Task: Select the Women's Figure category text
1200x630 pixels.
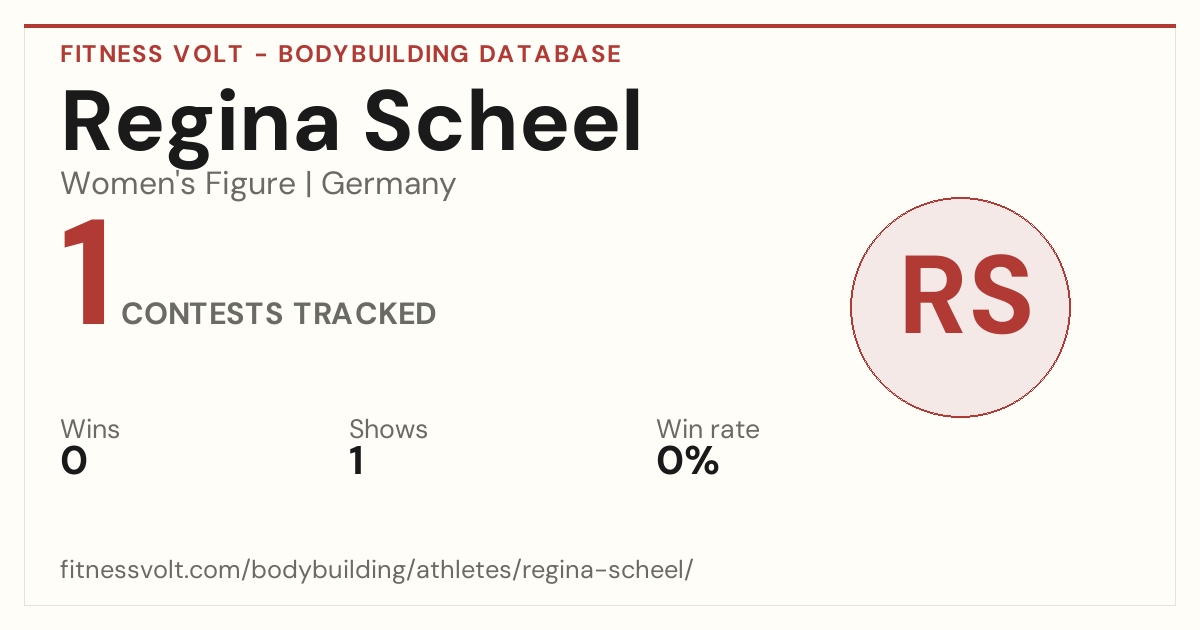Action: 178,184
